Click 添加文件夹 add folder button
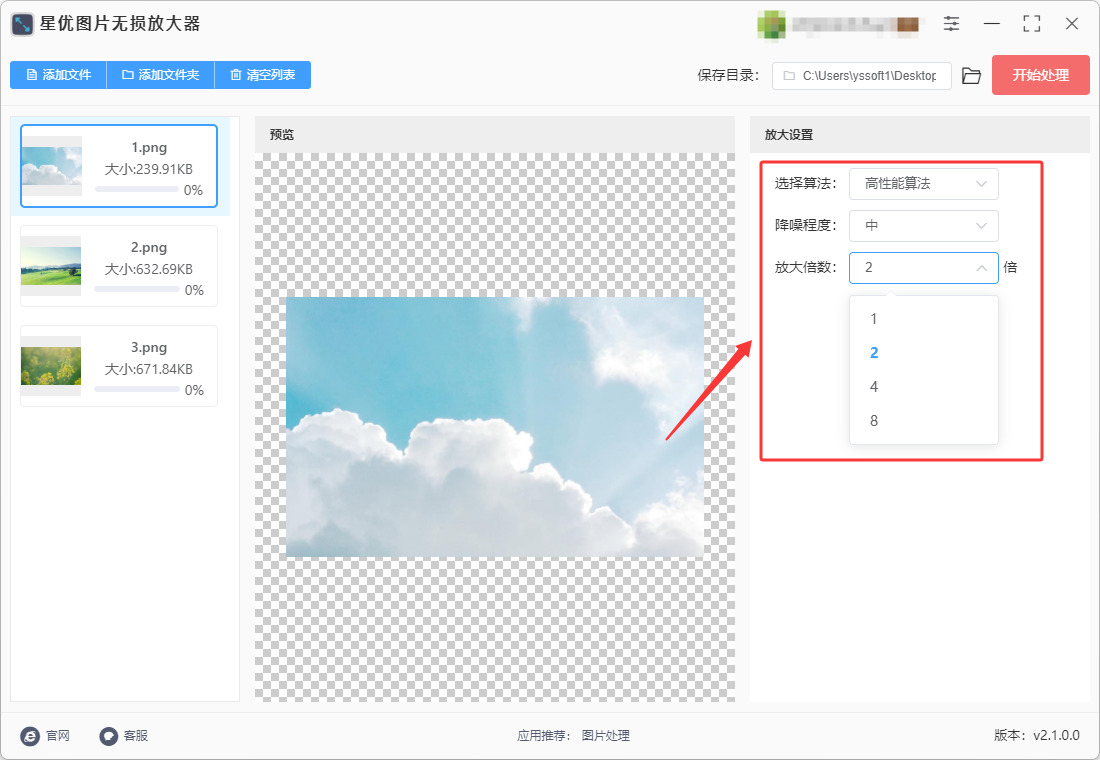Viewport: 1100px width, 760px height. 160,75
